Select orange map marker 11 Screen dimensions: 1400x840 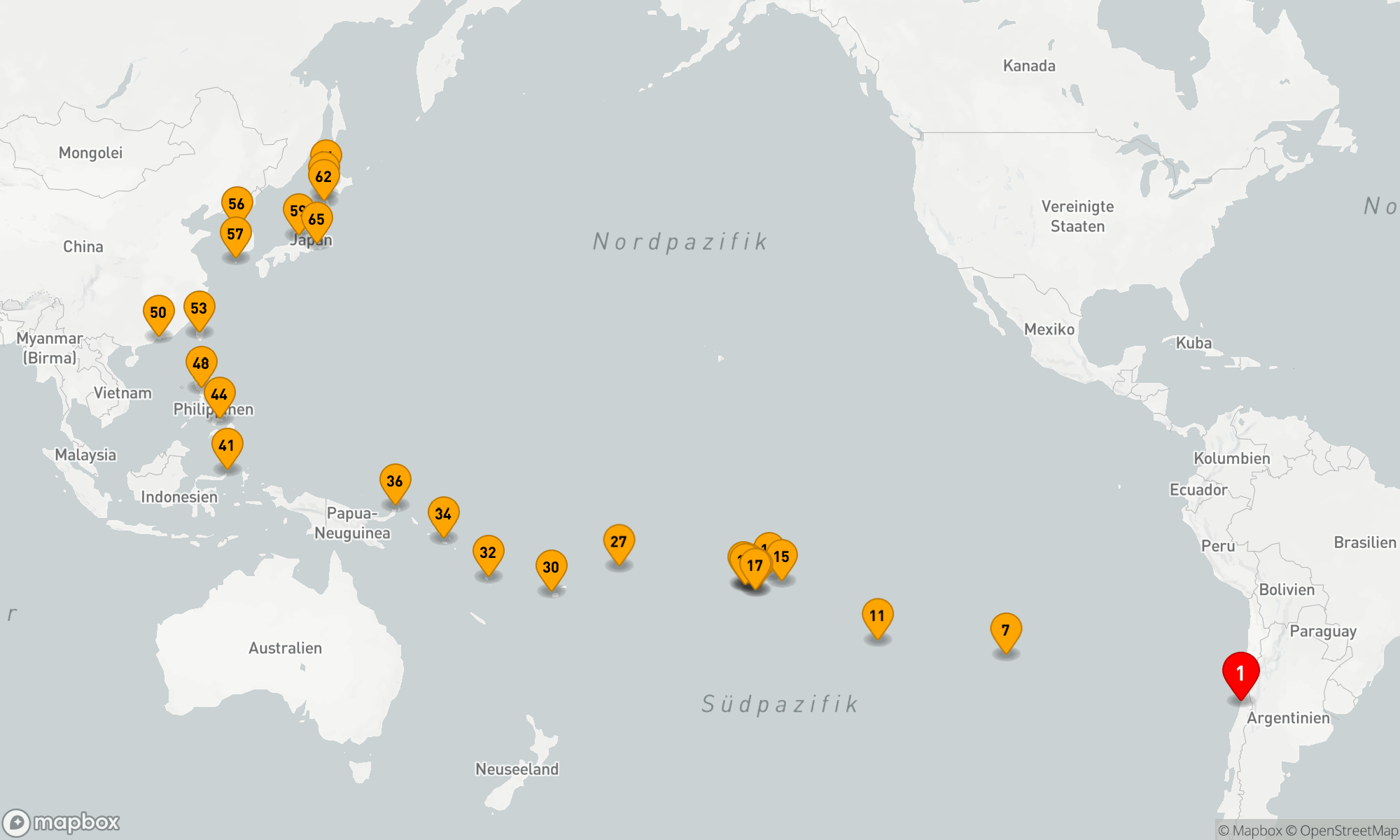(x=877, y=615)
